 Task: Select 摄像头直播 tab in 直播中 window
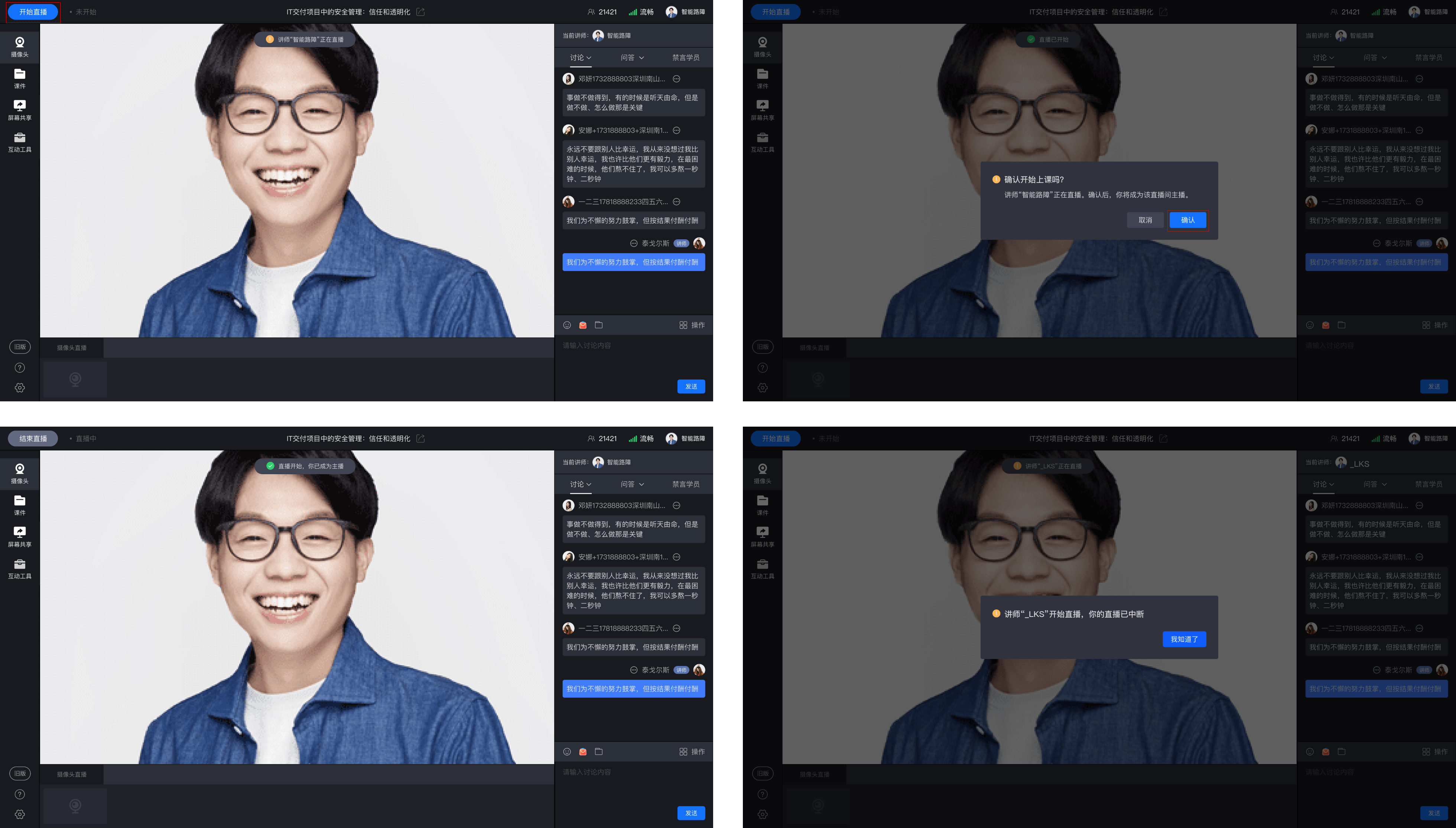click(72, 774)
